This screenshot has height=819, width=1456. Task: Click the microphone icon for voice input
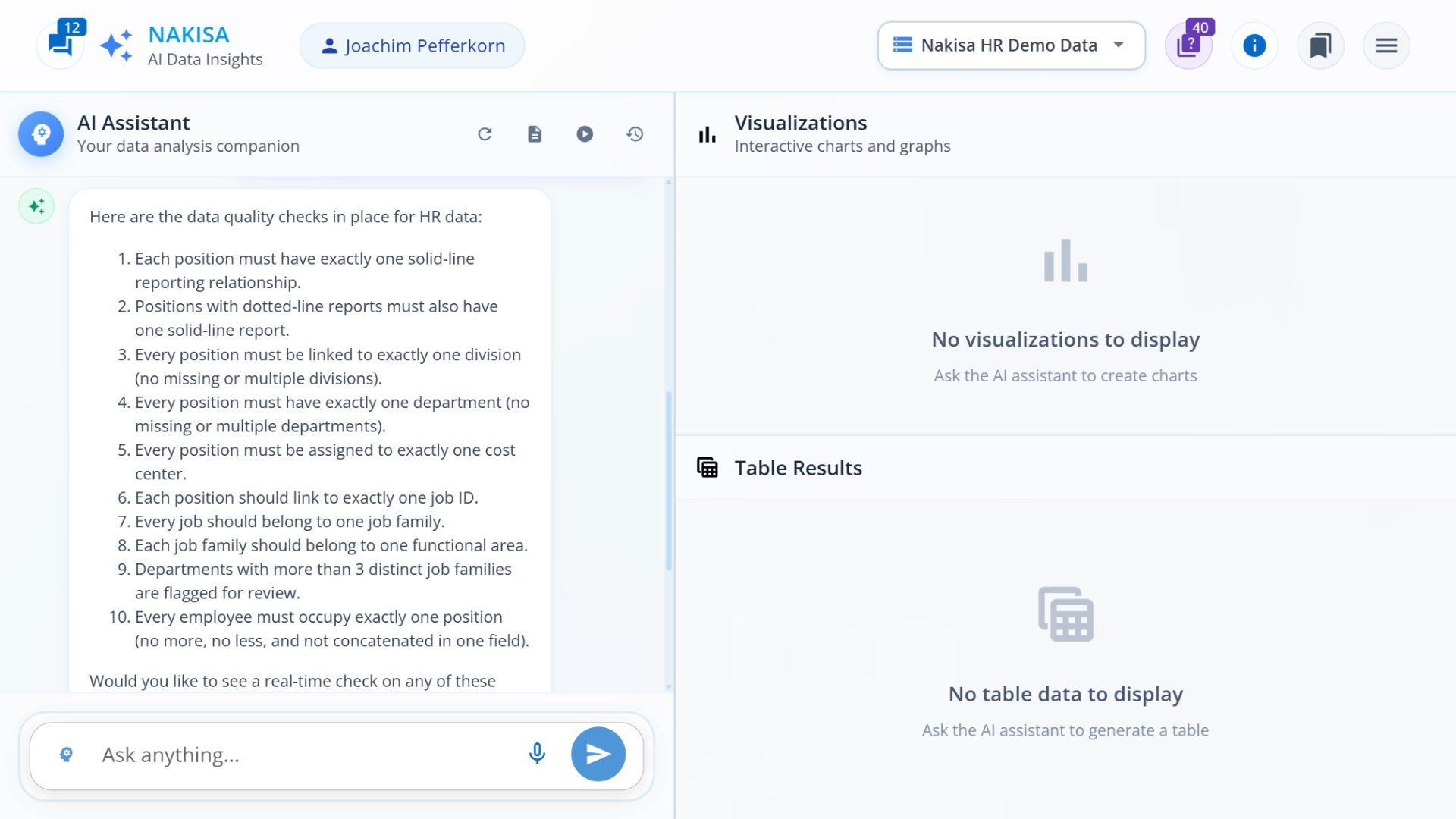(x=537, y=754)
